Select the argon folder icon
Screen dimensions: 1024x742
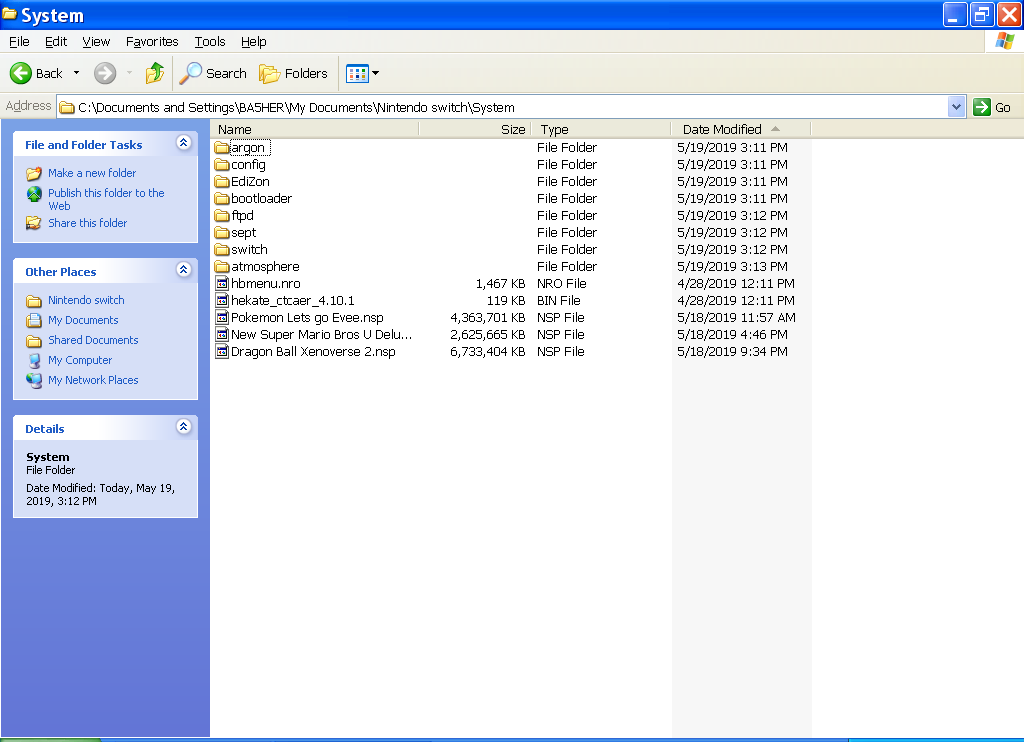pos(222,148)
